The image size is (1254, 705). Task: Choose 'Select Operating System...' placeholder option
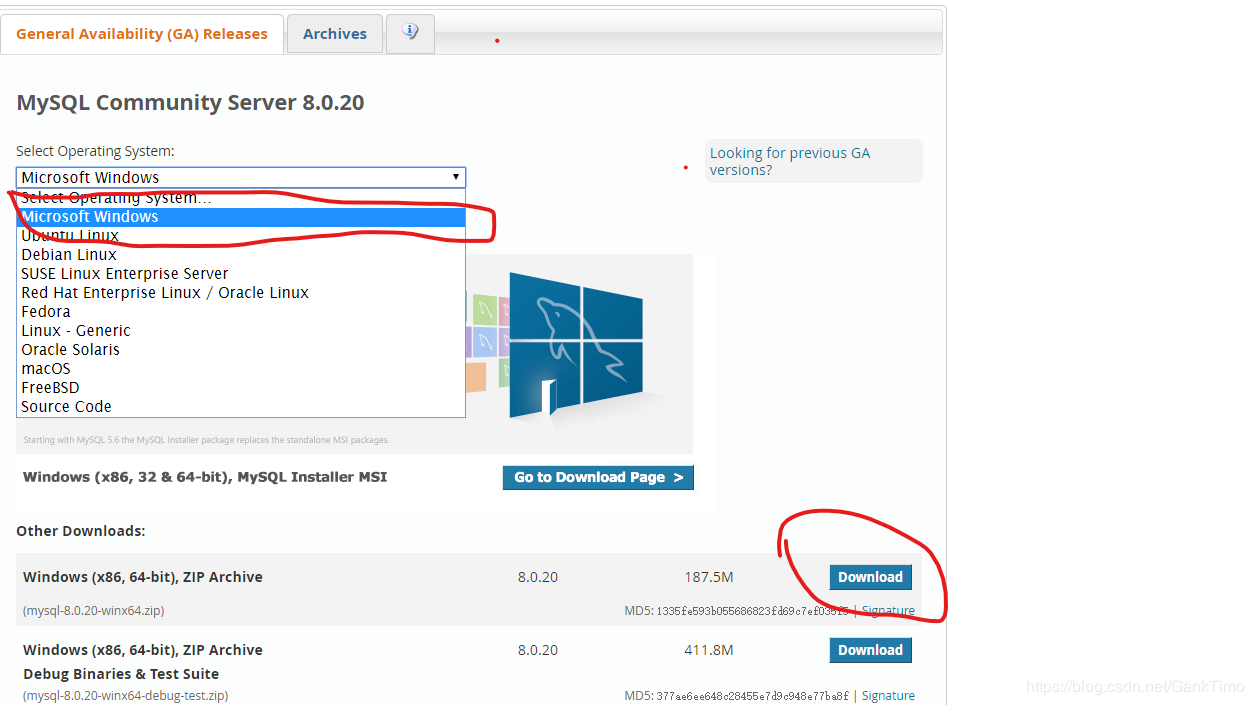241,198
